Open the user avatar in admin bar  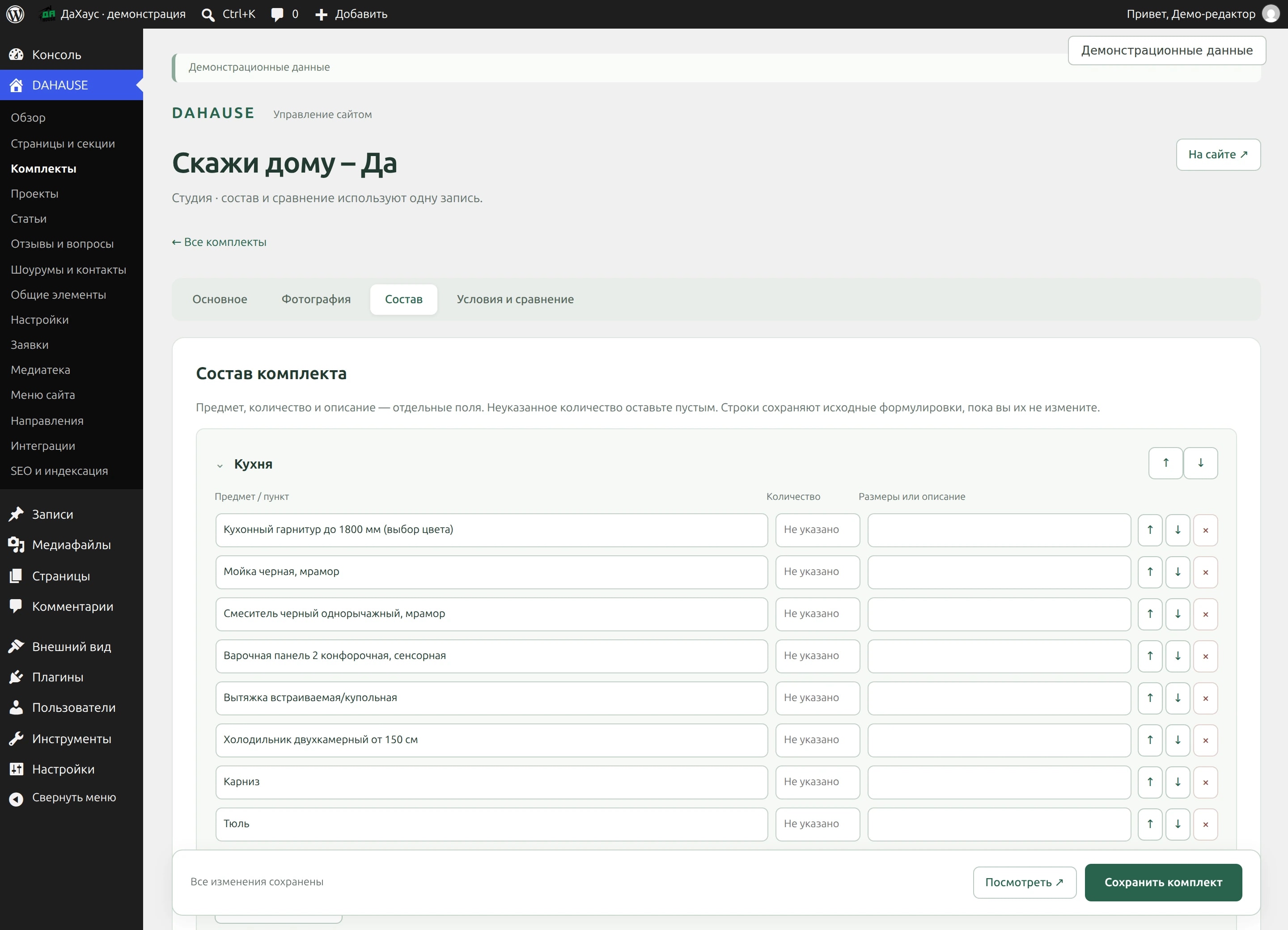1271,14
